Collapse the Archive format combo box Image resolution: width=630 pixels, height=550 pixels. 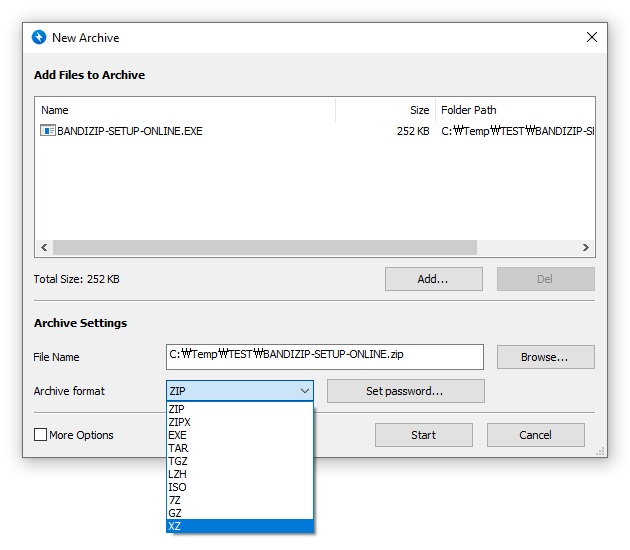305,391
